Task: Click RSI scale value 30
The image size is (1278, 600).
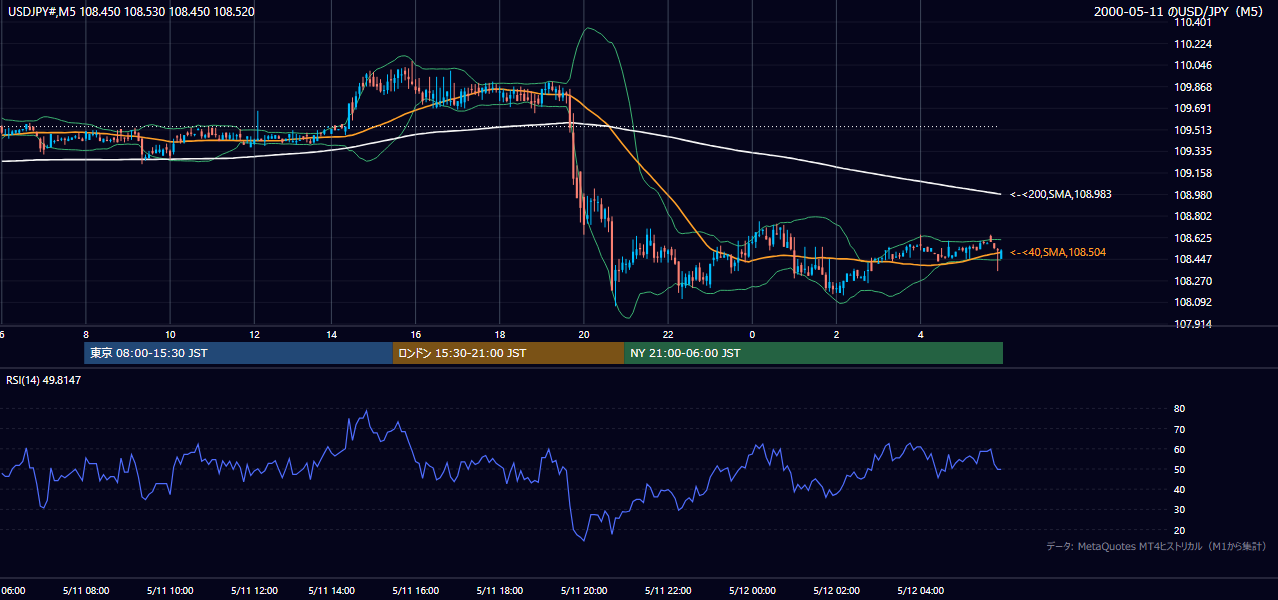Action: (1180, 510)
